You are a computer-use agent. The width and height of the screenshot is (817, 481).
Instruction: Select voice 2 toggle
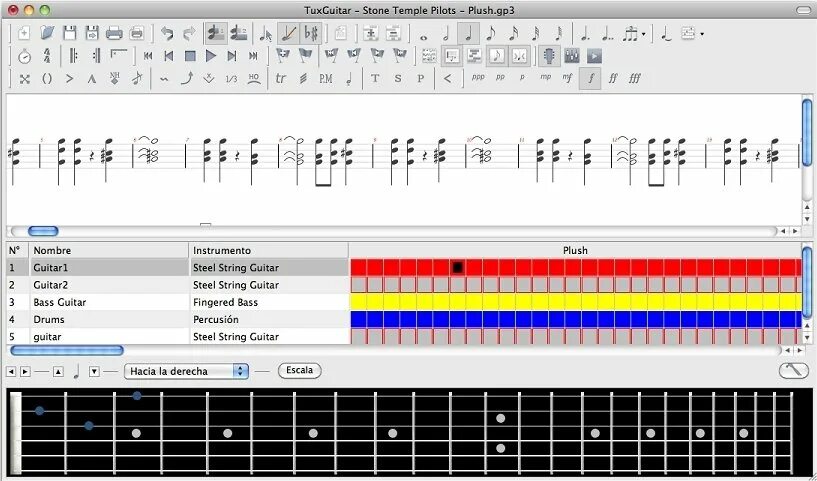[239, 33]
